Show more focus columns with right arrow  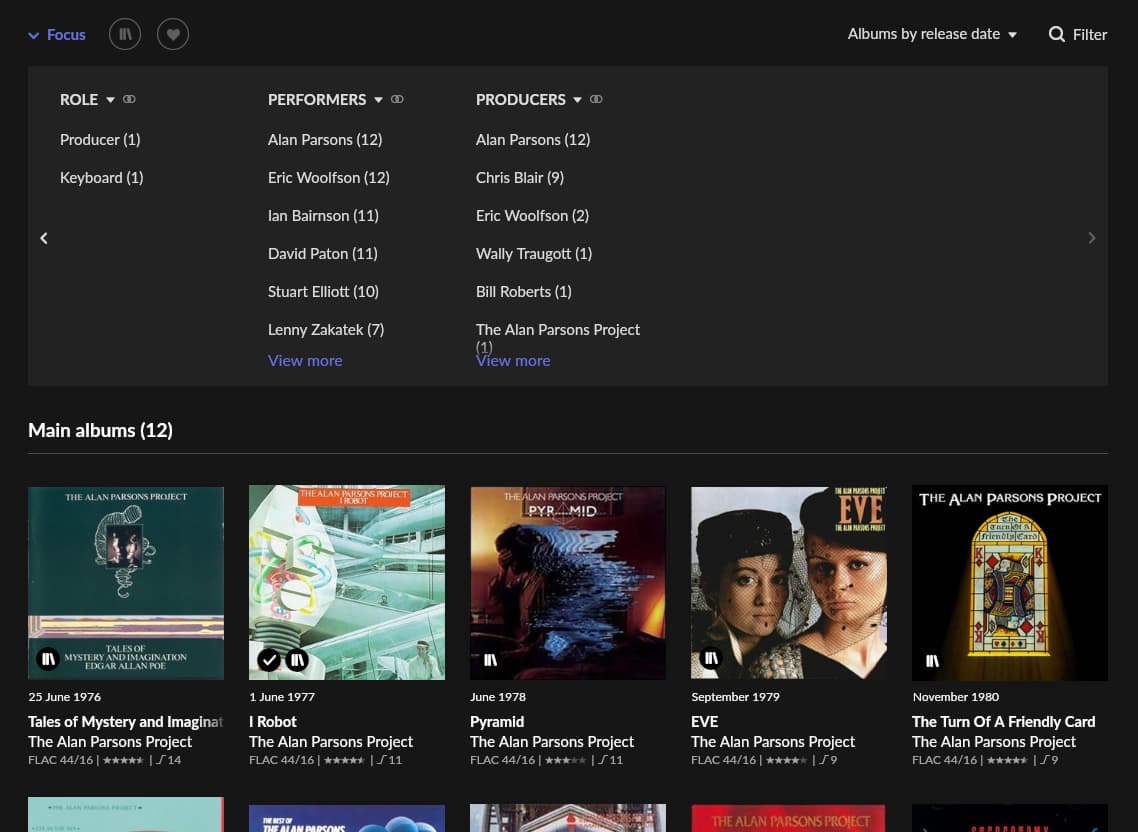coord(1092,238)
